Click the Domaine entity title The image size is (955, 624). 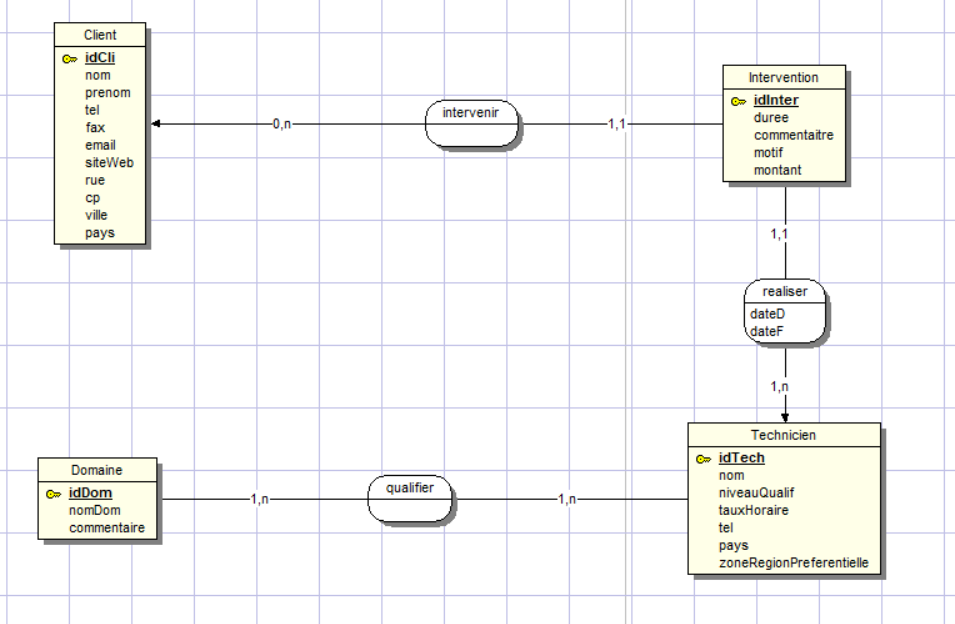pos(97,470)
